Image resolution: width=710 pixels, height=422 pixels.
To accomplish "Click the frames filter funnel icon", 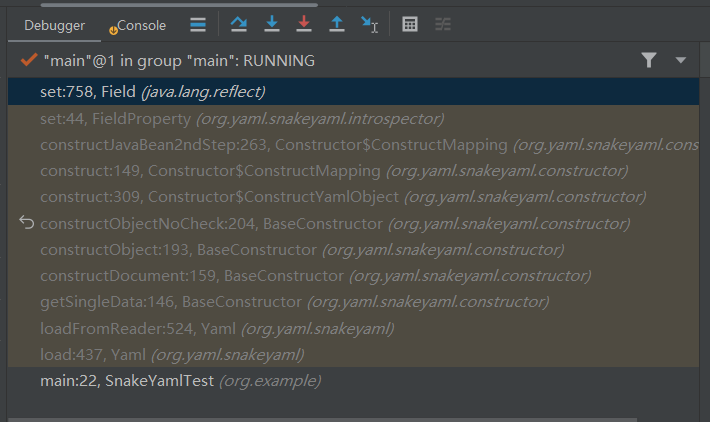I will click(x=649, y=61).
